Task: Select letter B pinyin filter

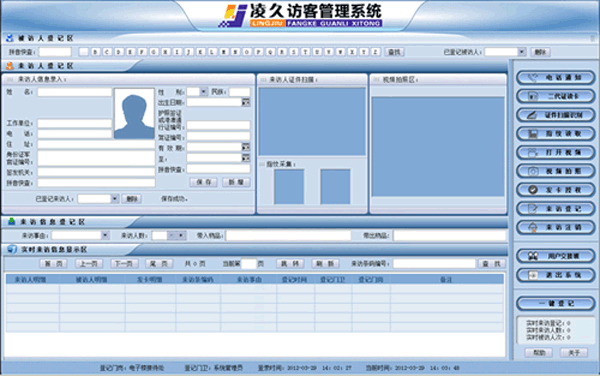Action: coord(95,52)
